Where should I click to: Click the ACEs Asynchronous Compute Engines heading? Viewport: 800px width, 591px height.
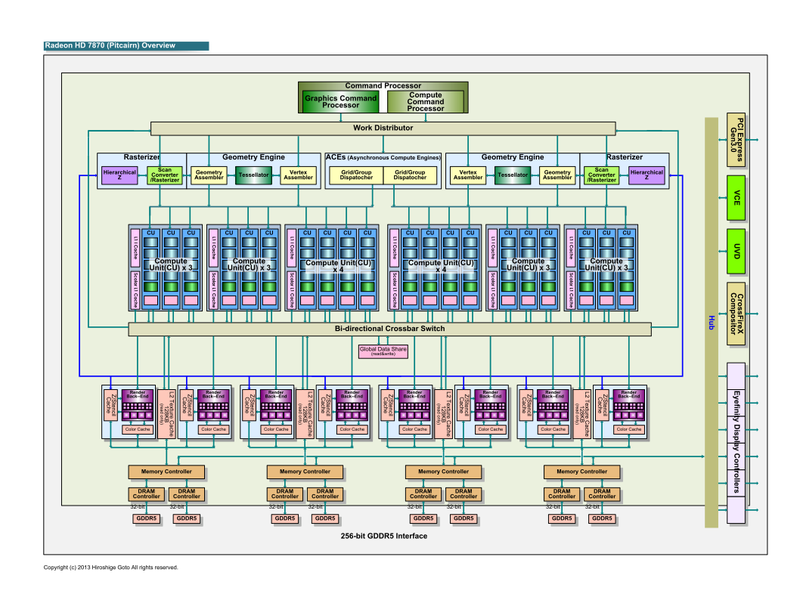click(x=383, y=158)
